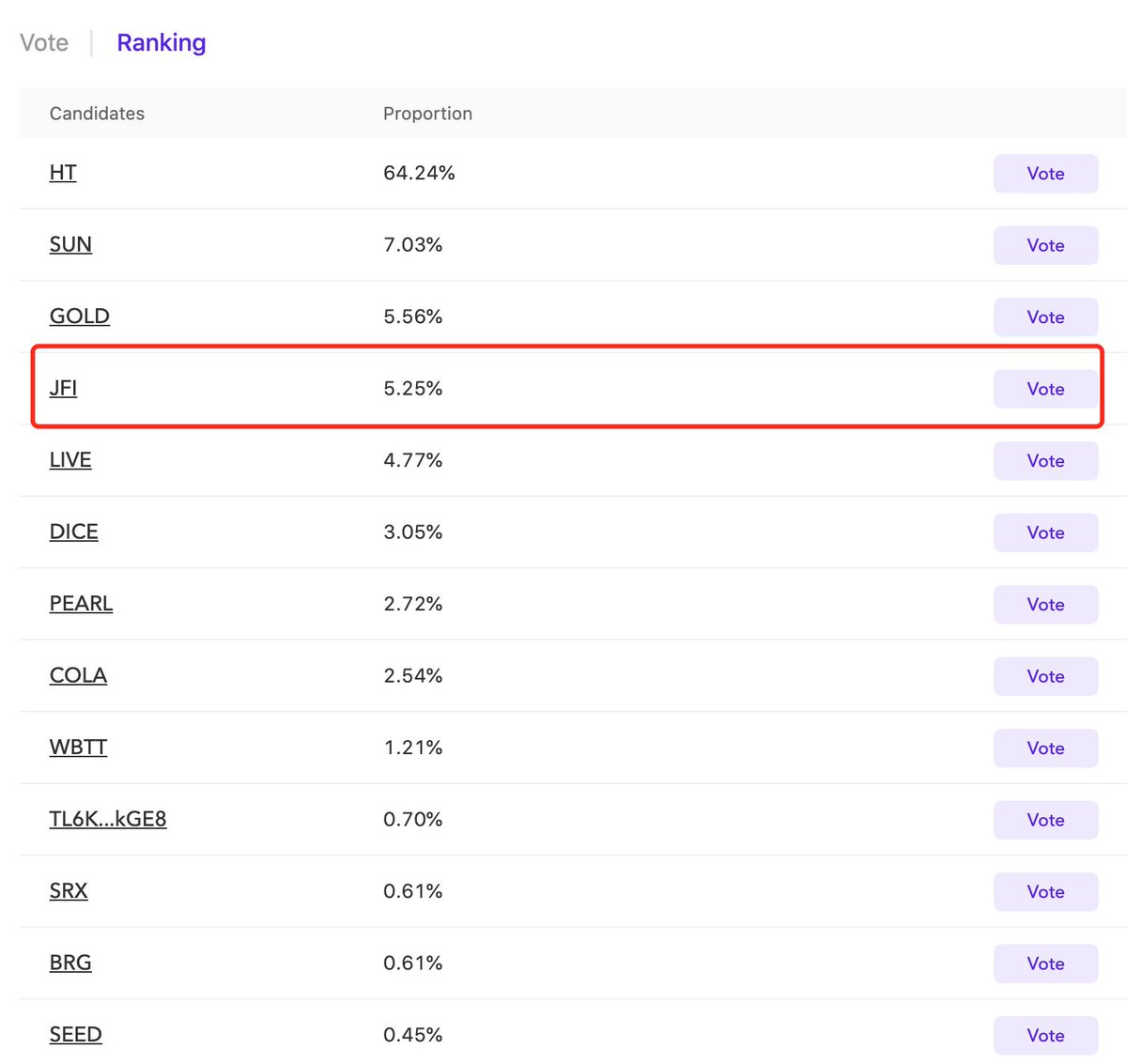Image resolution: width=1127 pixels, height=1064 pixels.
Task: Open the GOLD candidate link
Action: click(x=80, y=316)
